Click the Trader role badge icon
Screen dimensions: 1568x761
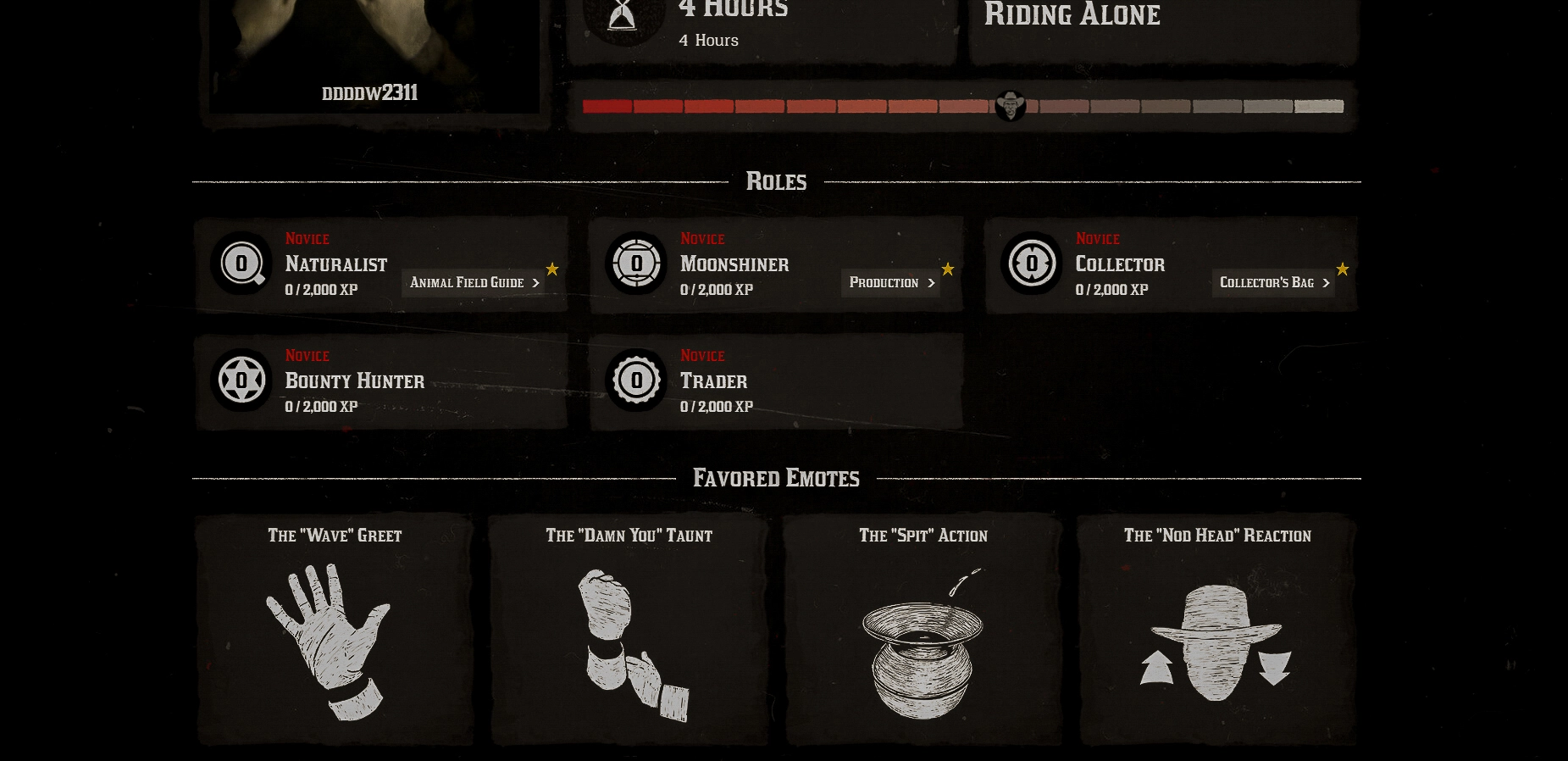pos(636,380)
